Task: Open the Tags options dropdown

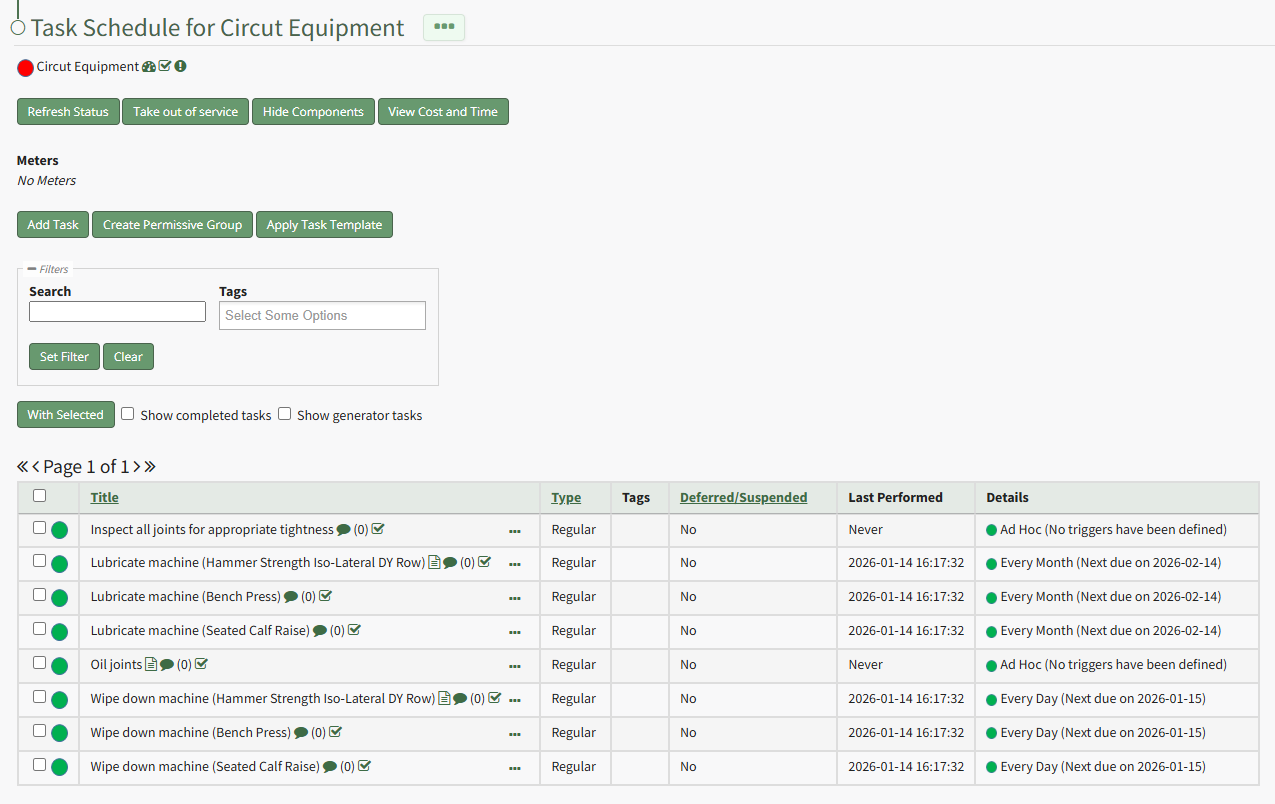Action: 322,316
